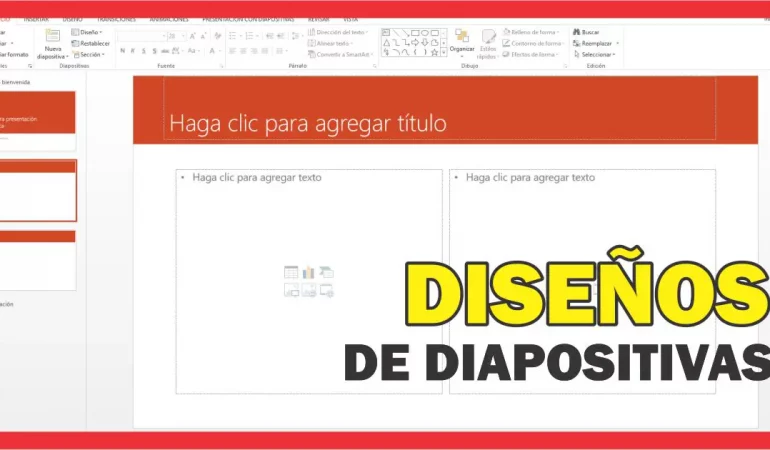The height and width of the screenshot is (450, 770).
Task: Click the bullets list icon
Action: (232, 36)
